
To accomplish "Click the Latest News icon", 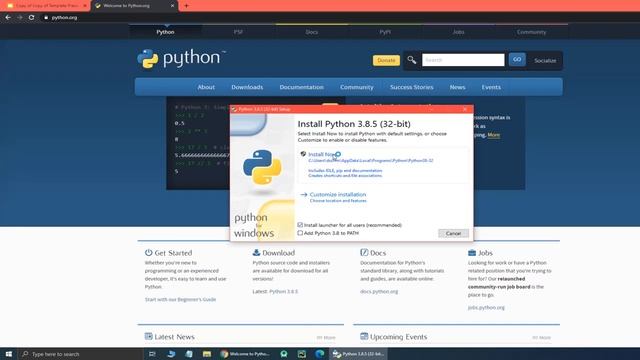I will coord(148,336).
